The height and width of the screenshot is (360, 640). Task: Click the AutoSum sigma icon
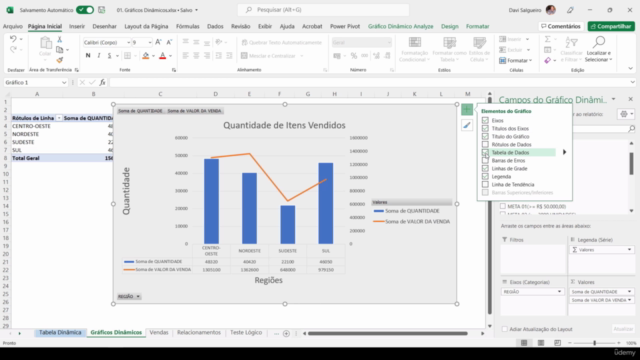click(548, 39)
